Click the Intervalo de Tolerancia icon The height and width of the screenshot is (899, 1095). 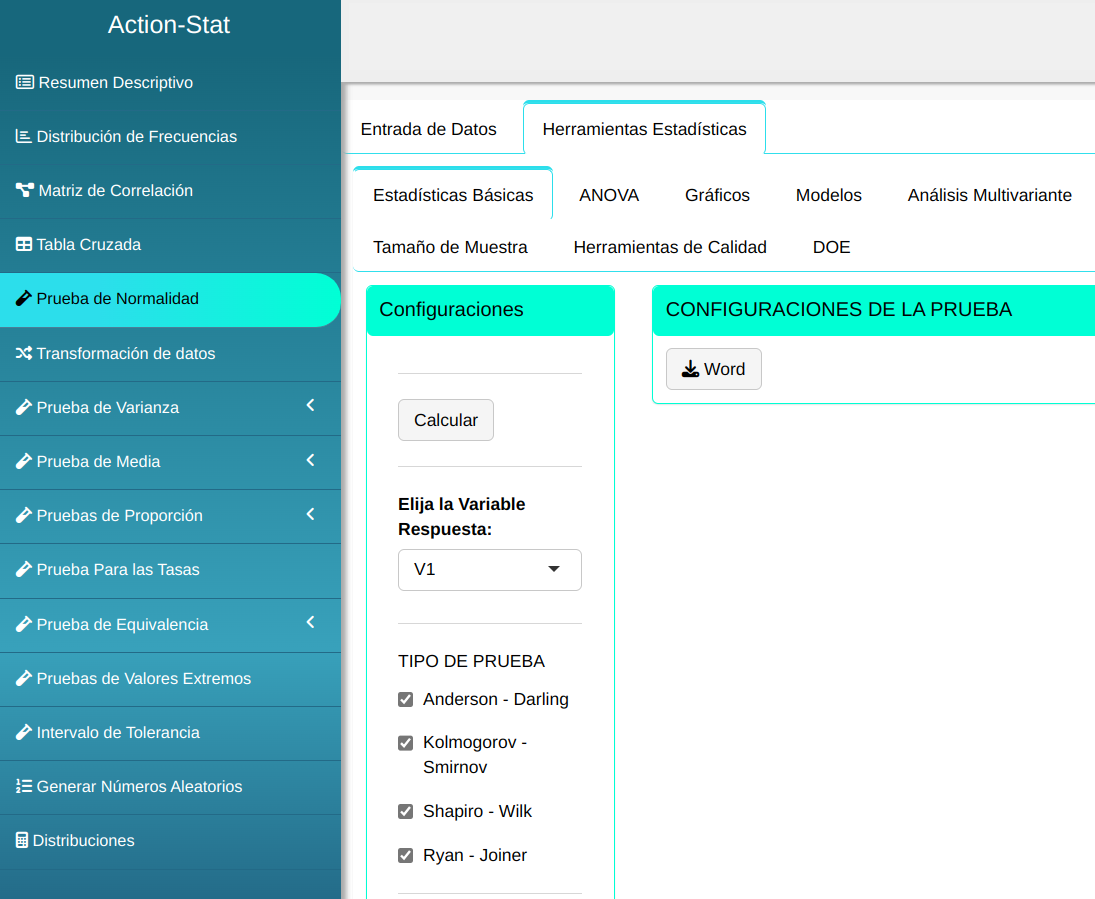click(x=24, y=732)
